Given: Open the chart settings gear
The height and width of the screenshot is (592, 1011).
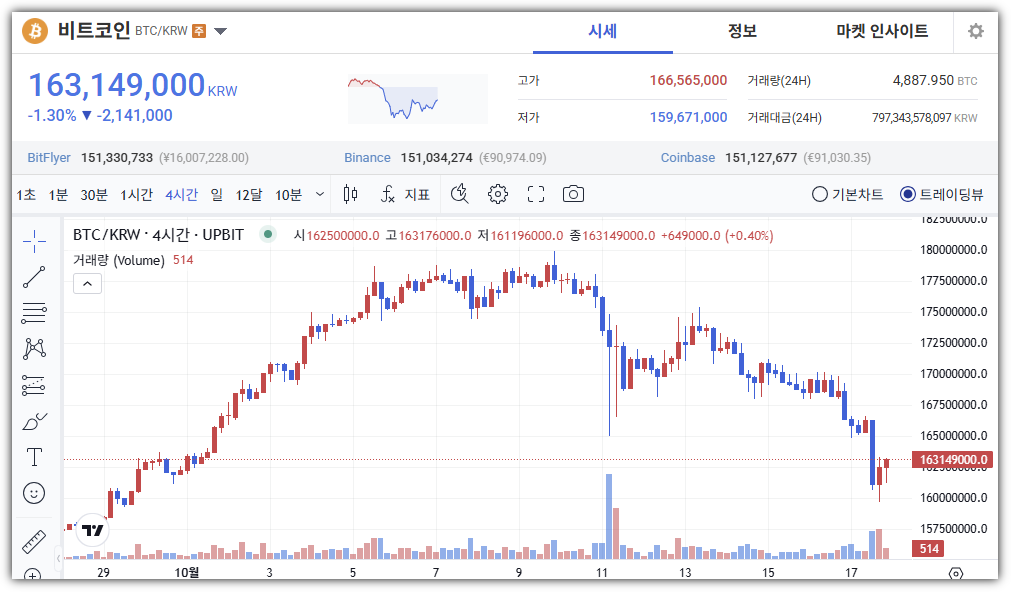Looking at the screenshot, I should 497,194.
